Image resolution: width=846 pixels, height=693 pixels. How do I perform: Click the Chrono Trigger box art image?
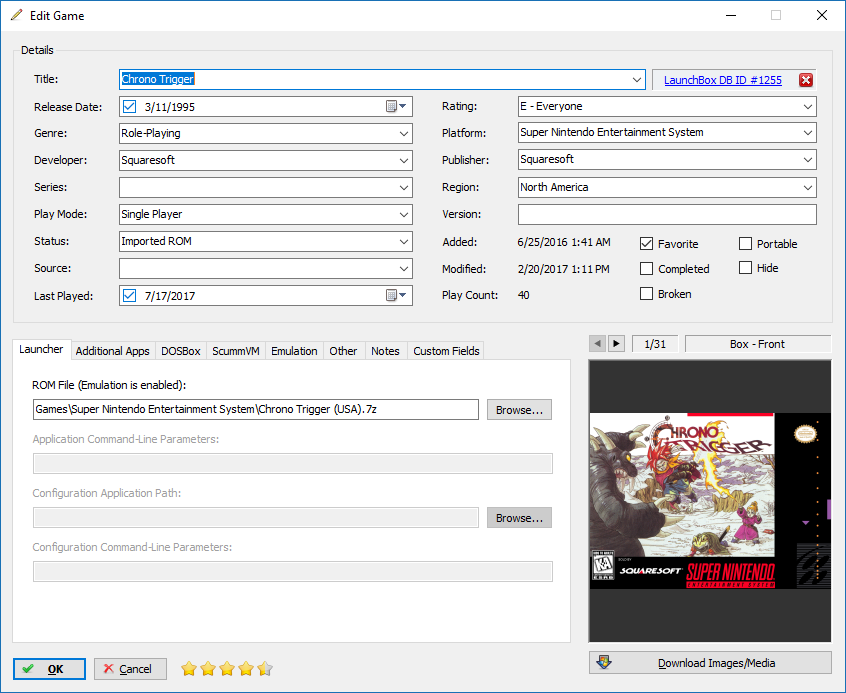(x=710, y=501)
